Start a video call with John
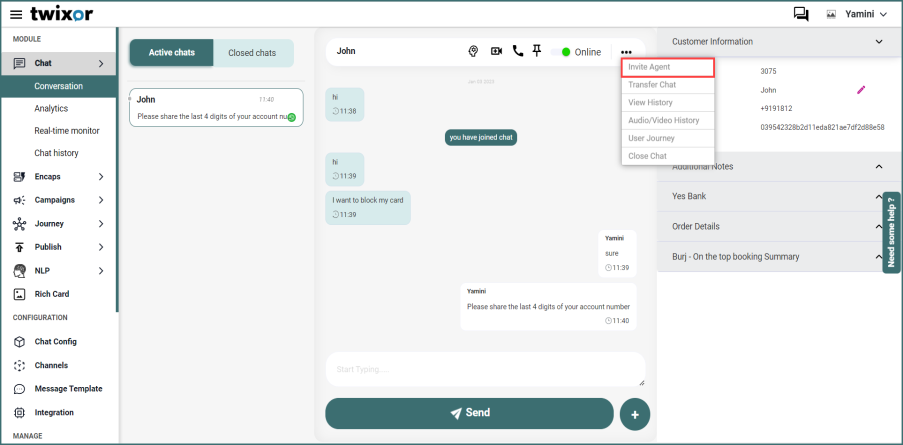The image size is (903, 445). click(x=496, y=52)
